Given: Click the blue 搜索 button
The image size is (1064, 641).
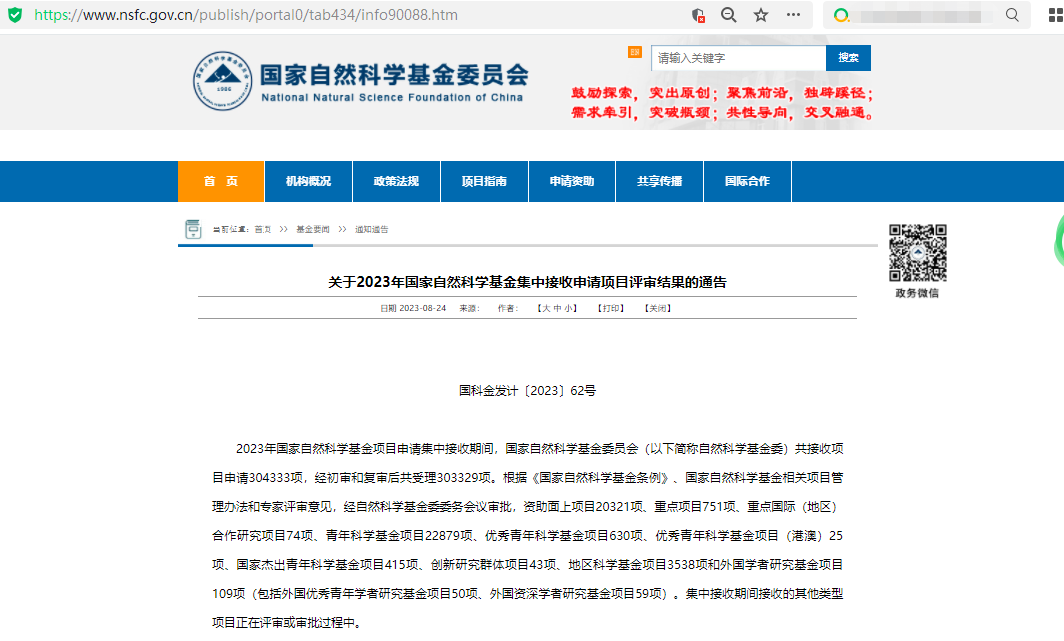Looking at the screenshot, I should tap(848, 58).
